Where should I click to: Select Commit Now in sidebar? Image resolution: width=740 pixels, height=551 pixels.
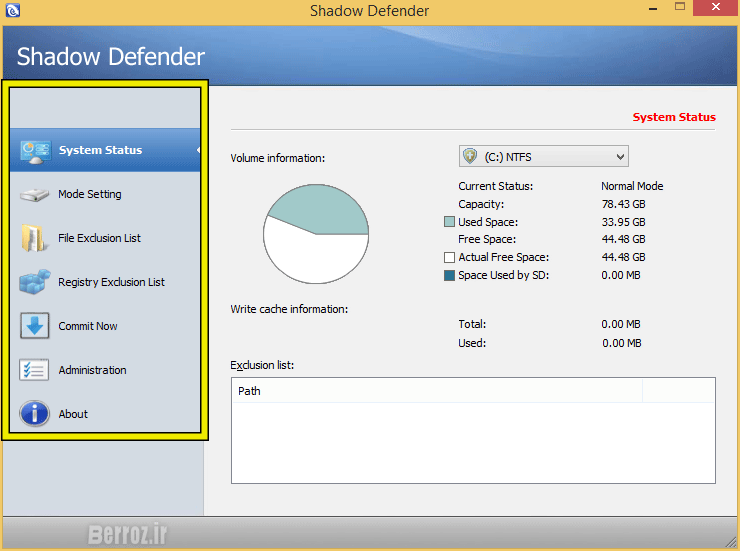[x=88, y=326]
